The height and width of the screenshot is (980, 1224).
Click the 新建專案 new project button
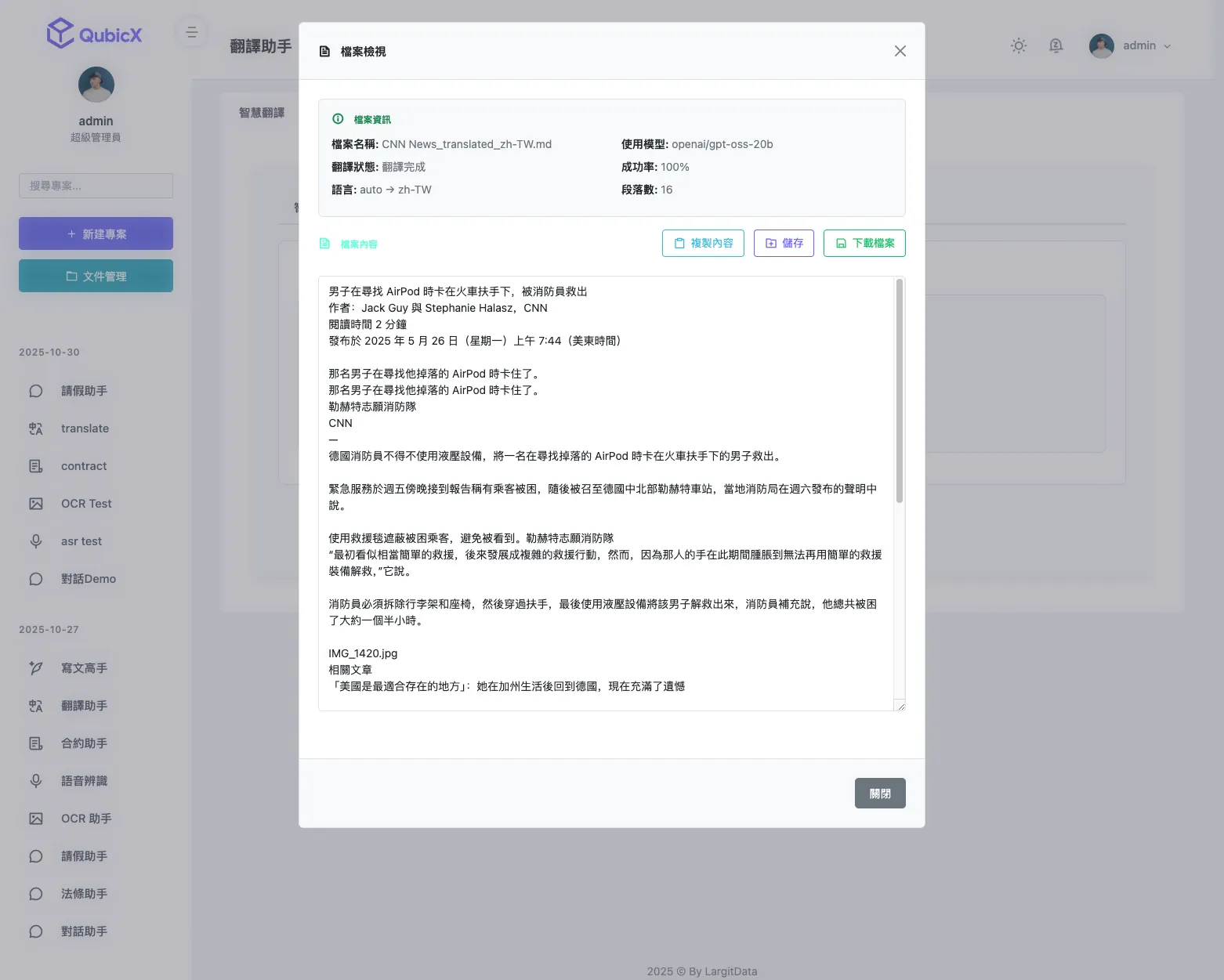[x=96, y=233]
